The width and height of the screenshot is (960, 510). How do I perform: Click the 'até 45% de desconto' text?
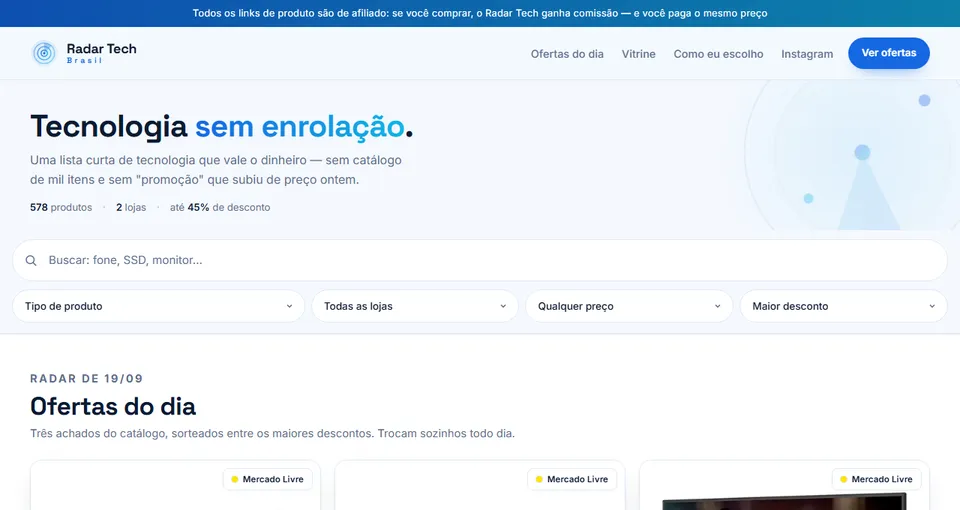[220, 208]
